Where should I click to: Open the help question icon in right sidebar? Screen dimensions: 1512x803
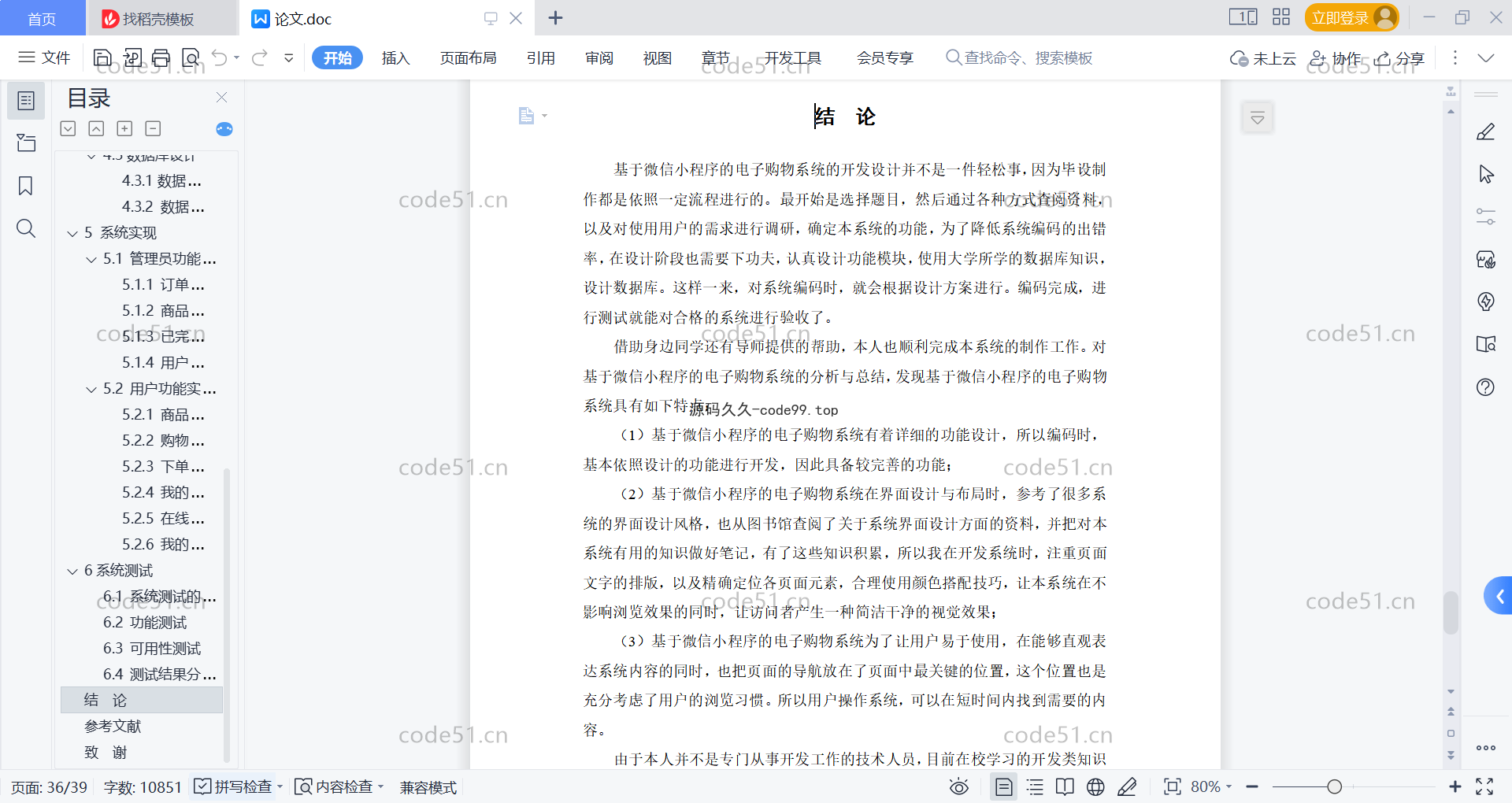tap(1486, 387)
